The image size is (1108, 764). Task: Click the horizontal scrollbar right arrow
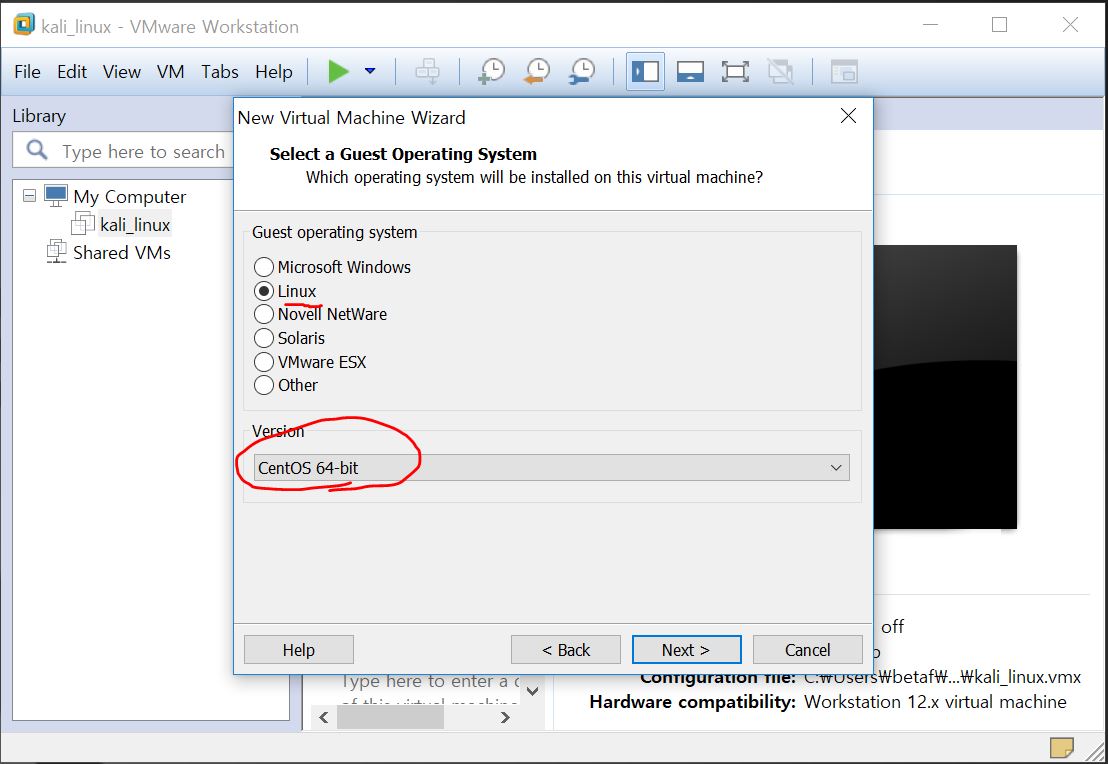click(x=505, y=717)
